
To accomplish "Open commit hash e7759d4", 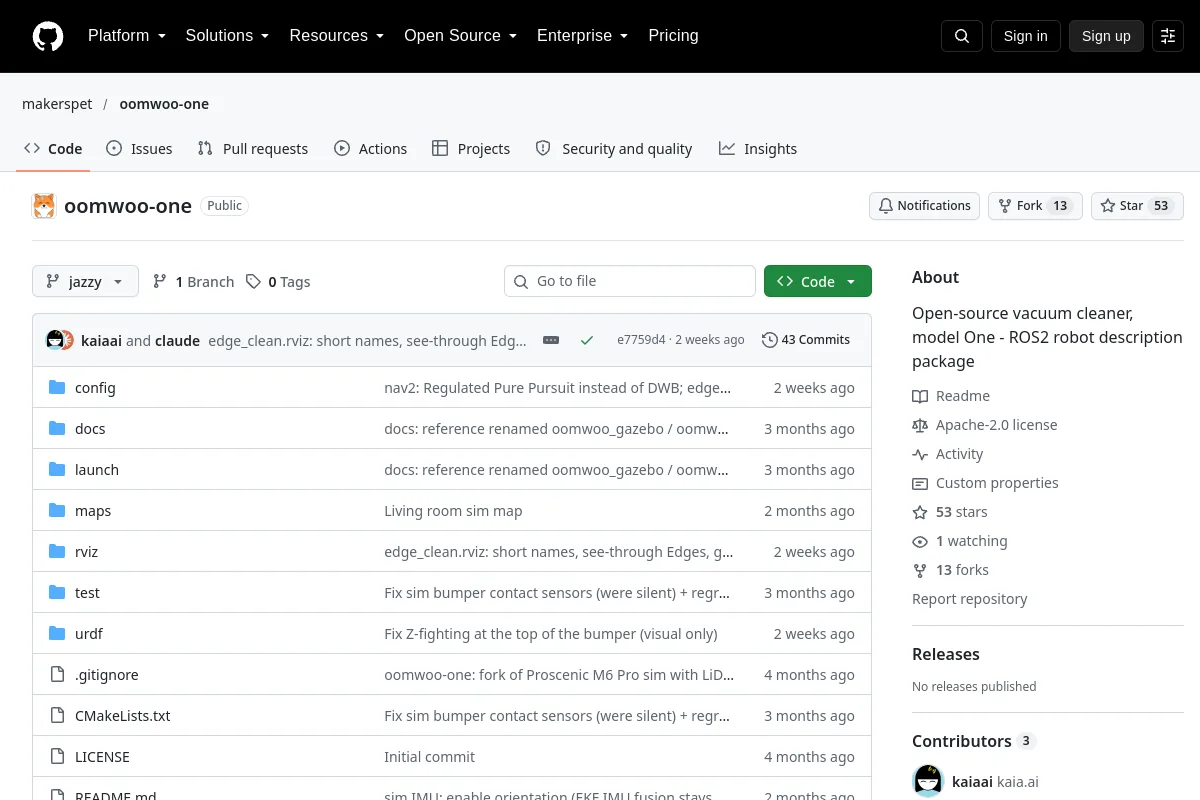I will coord(641,340).
